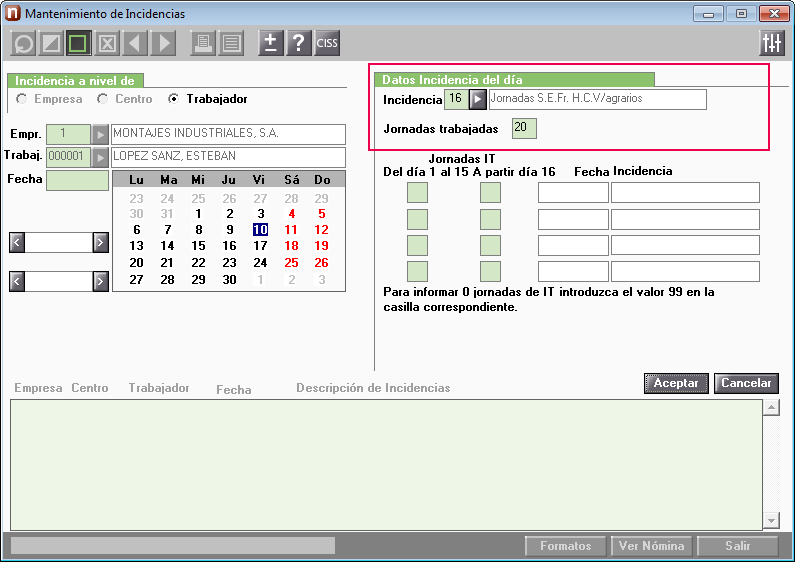795x562 pixels.
Task: Select day 18 in the calendar
Action: click(291, 246)
